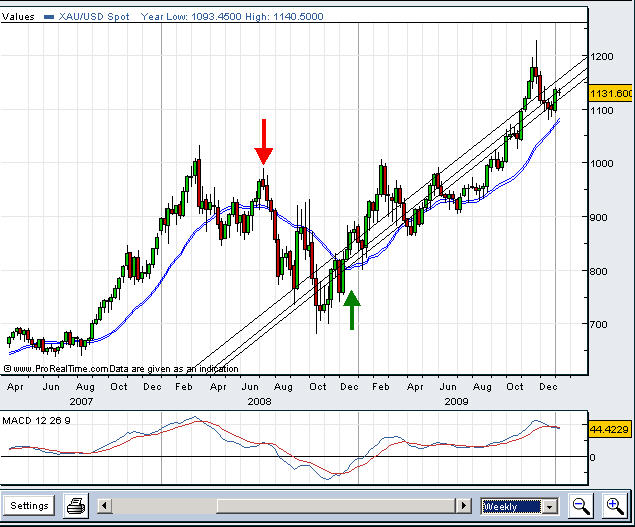Zoom out with the minus magnifier

coord(581,506)
